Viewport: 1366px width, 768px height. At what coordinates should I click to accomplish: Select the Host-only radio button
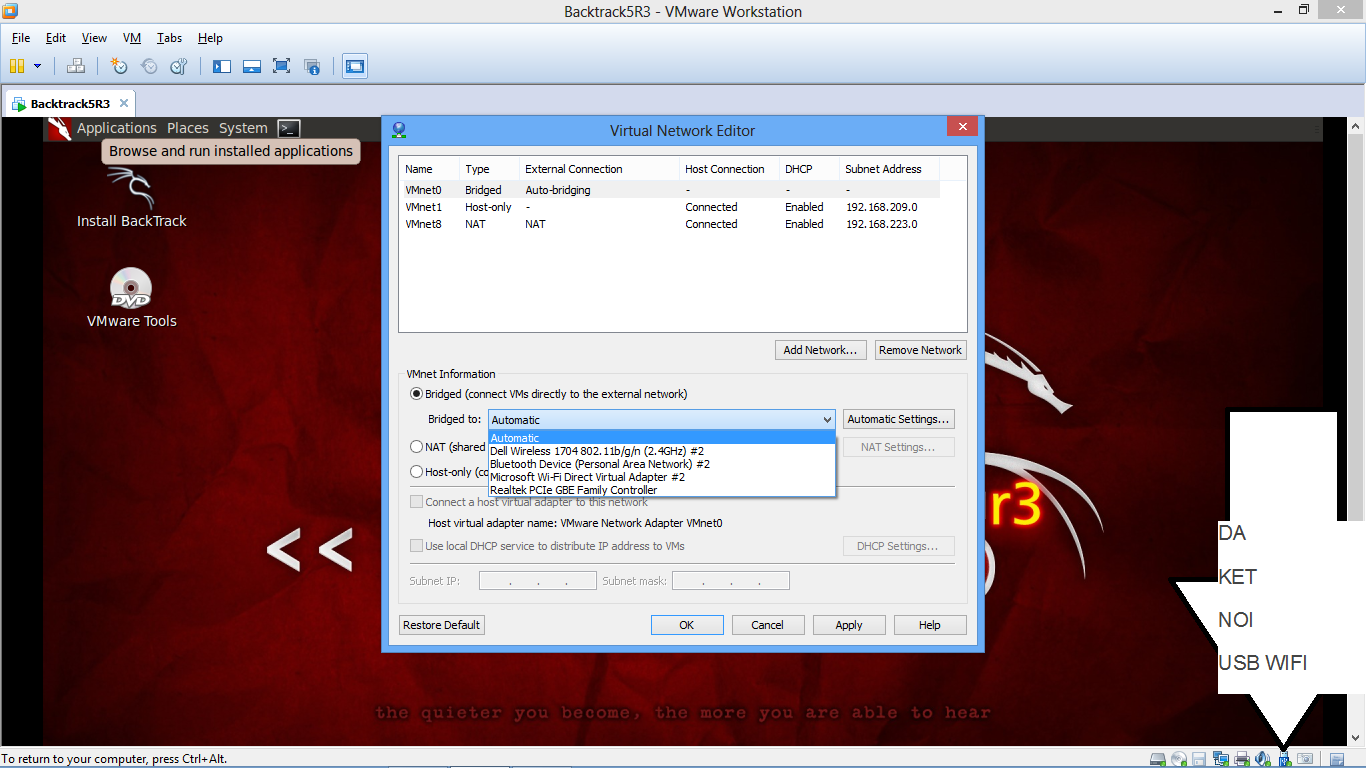tap(416, 471)
